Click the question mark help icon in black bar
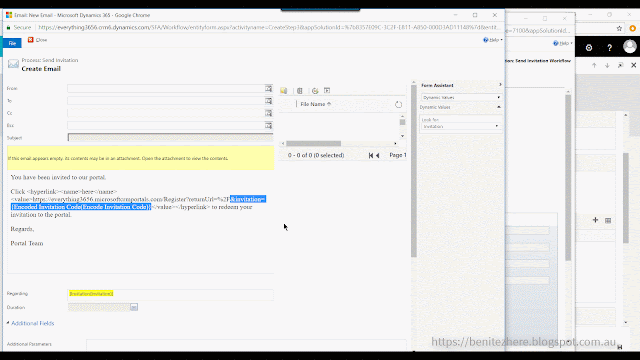 click(x=609, y=48)
